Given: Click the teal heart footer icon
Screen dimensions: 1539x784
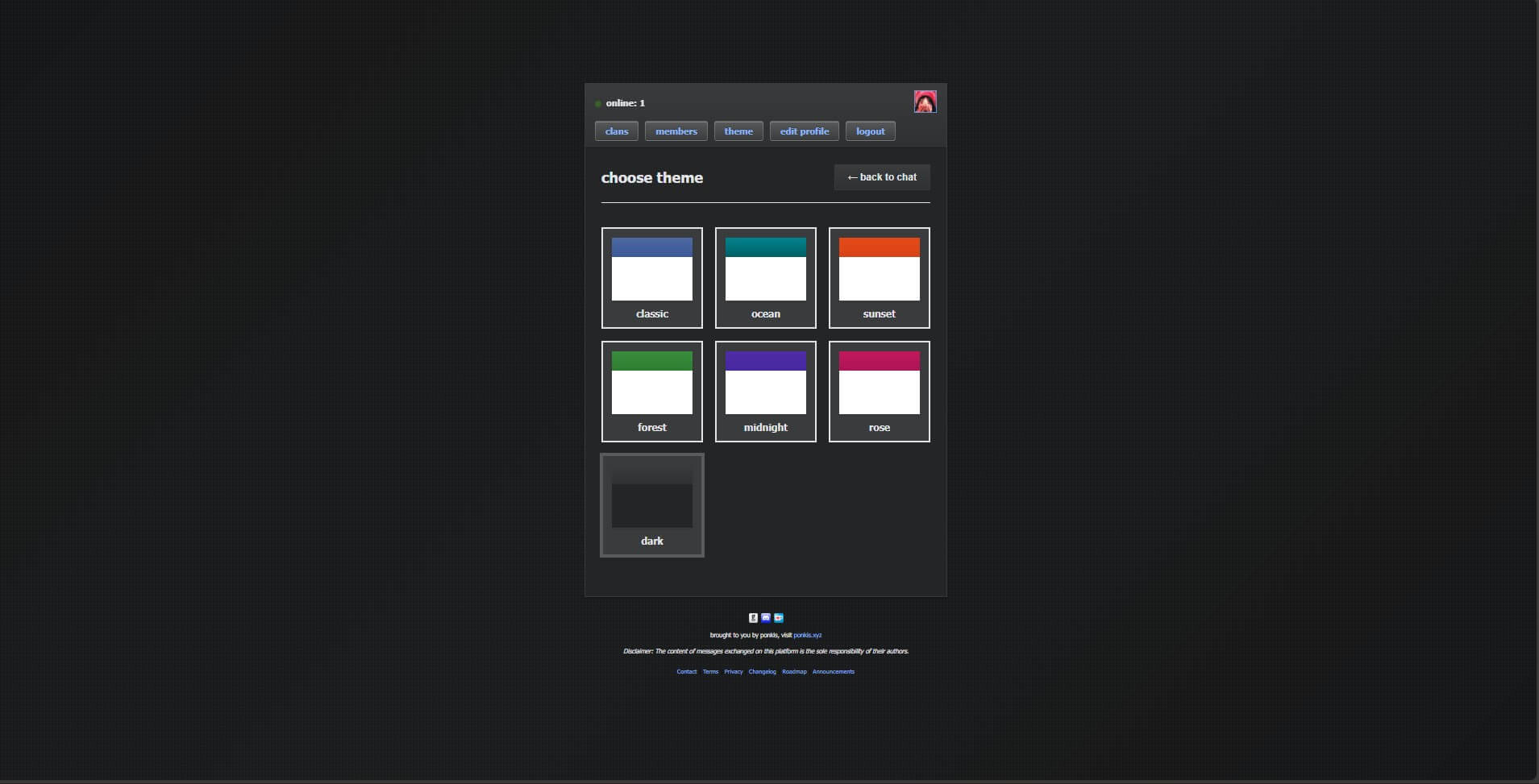Looking at the screenshot, I should [779, 618].
